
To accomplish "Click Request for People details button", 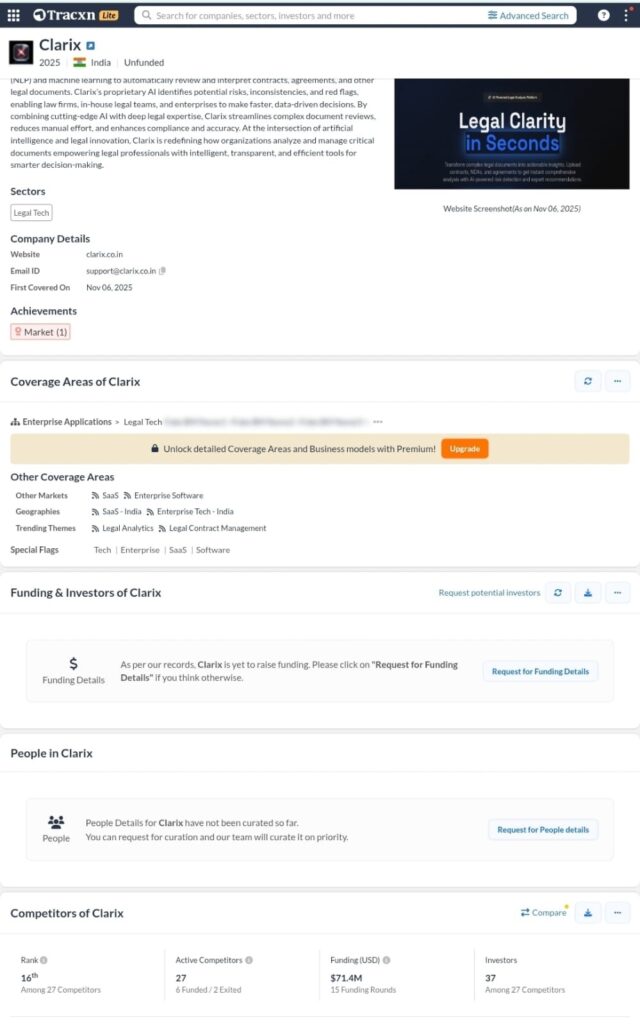I will 543,829.
